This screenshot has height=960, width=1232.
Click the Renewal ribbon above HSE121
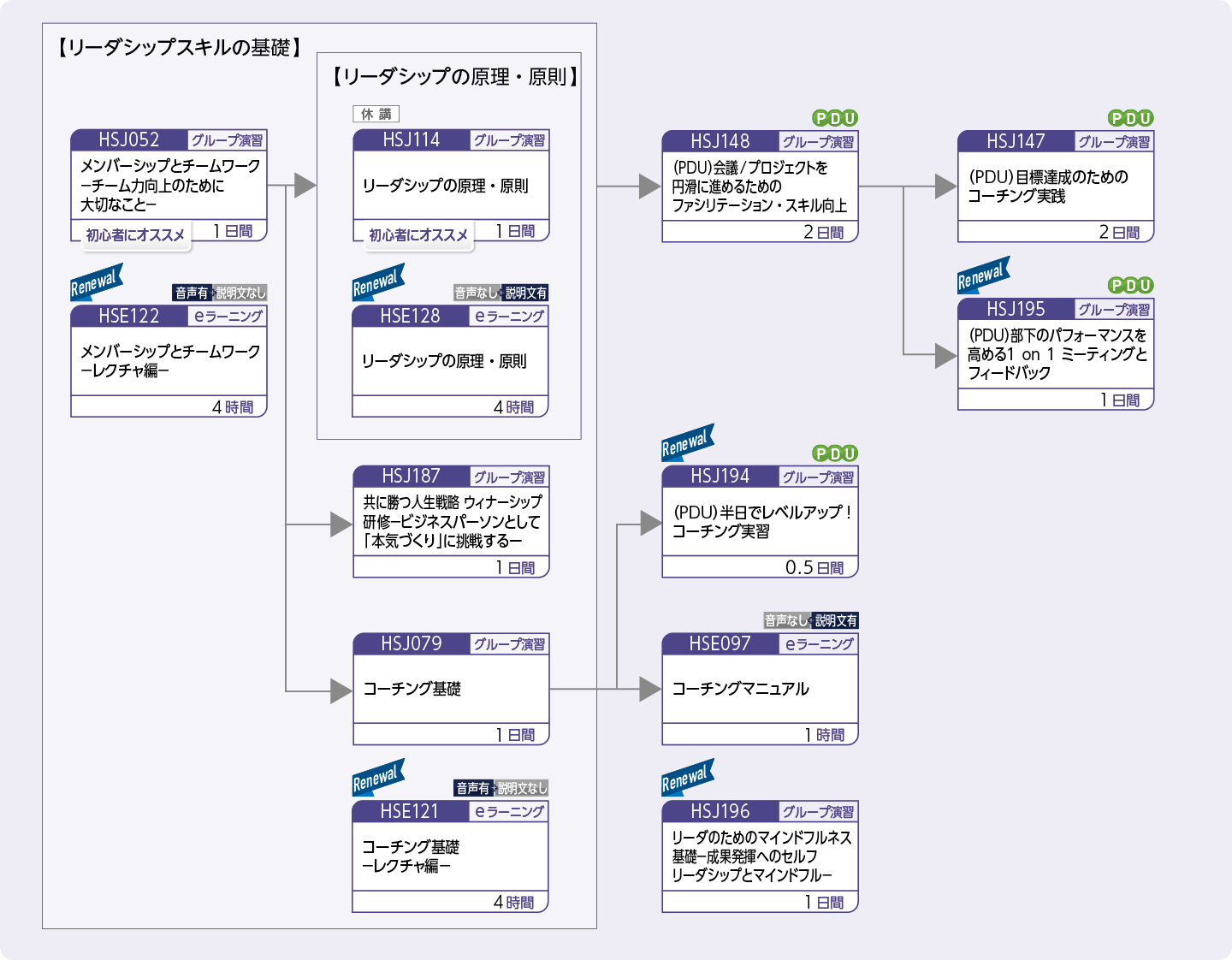tap(378, 778)
